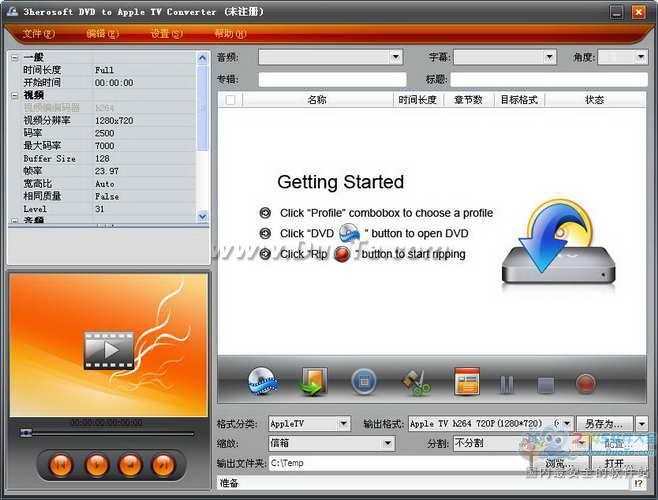This screenshot has height=500, width=658.
Task: Click the 开始时间 value 00:00:00
Action: (114, 83)
